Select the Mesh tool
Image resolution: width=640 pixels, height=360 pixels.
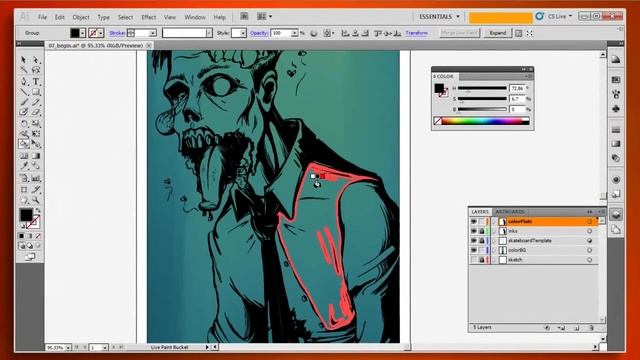pyautogui.click(x=23, y=156)
